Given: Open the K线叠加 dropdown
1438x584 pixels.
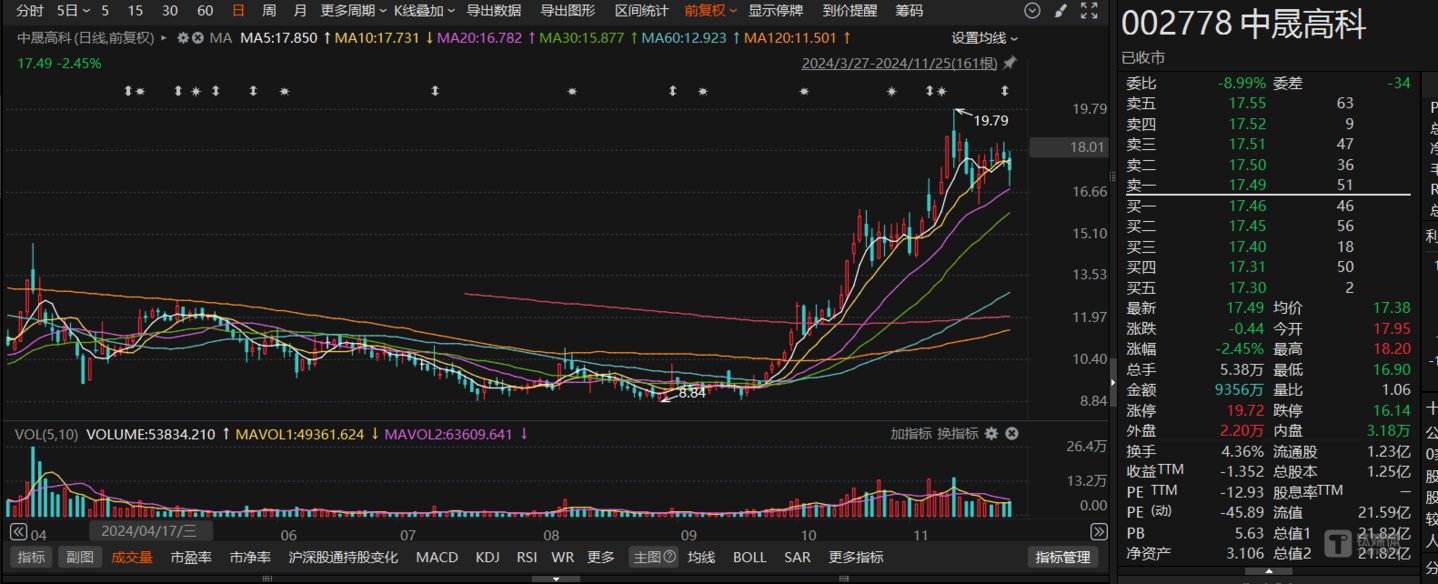Looking at the screenshot, I should [x=423, y=11].
